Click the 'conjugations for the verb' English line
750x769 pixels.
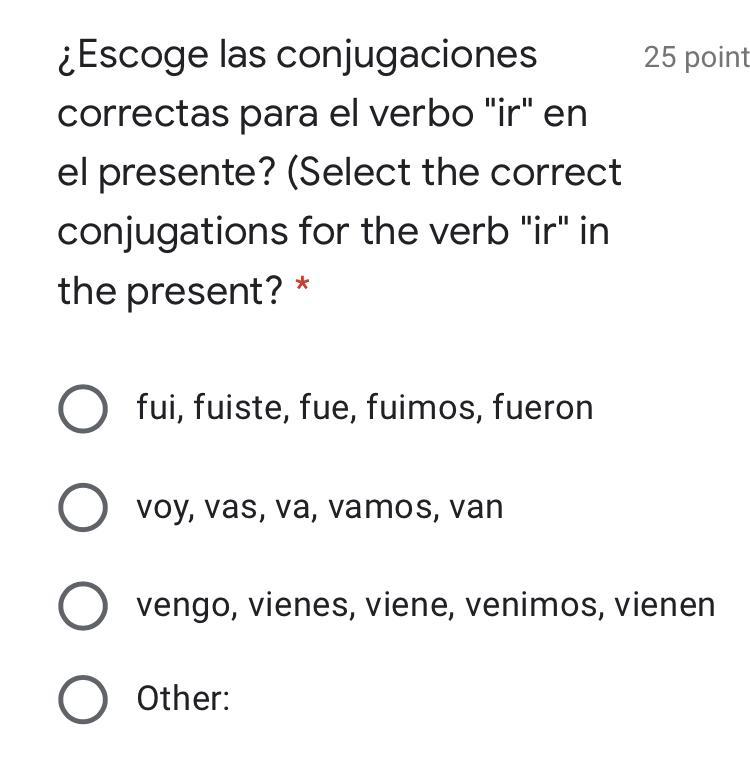333,231
